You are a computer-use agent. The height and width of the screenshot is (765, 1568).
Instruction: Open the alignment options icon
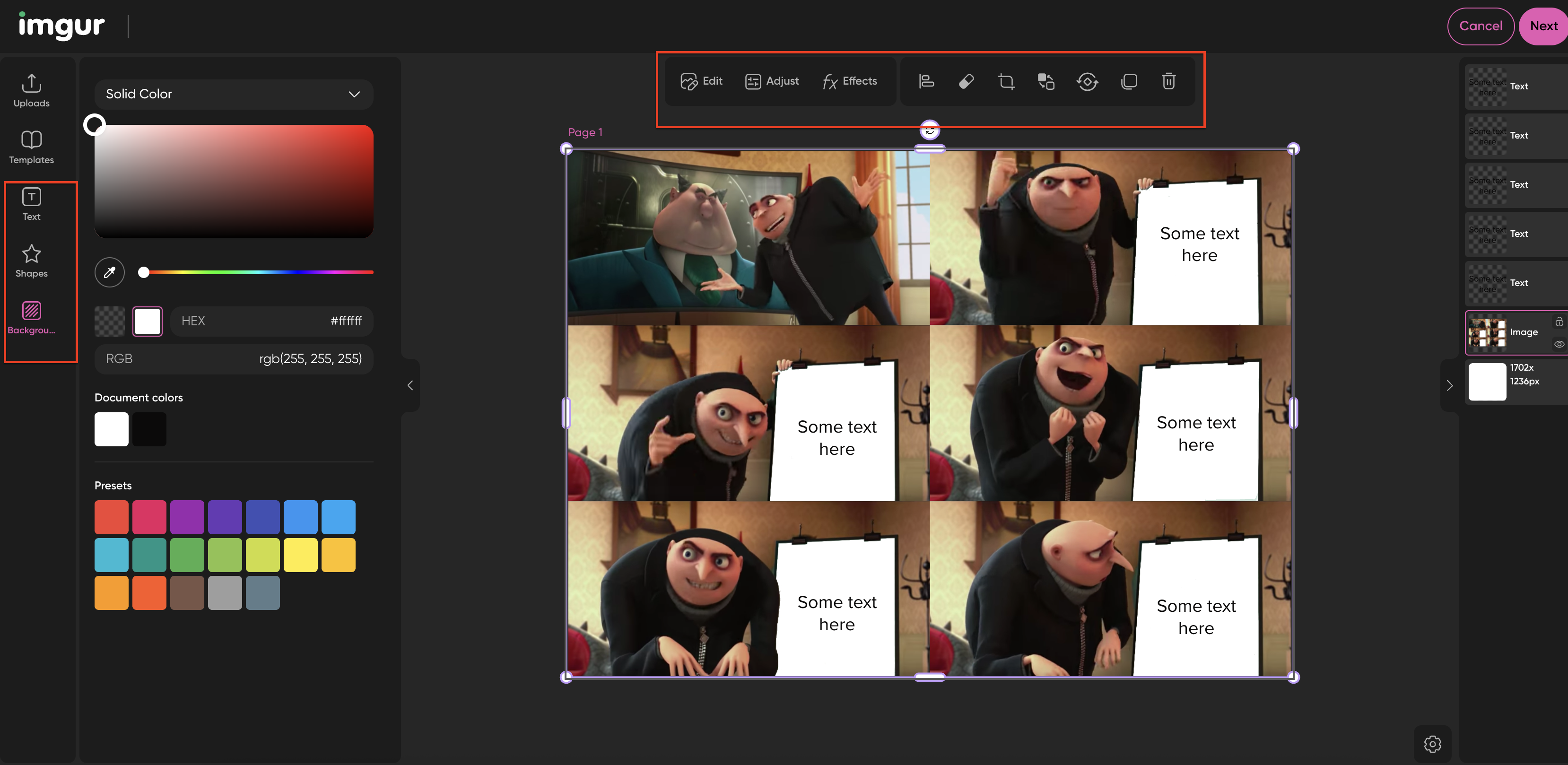coord(925,81)
